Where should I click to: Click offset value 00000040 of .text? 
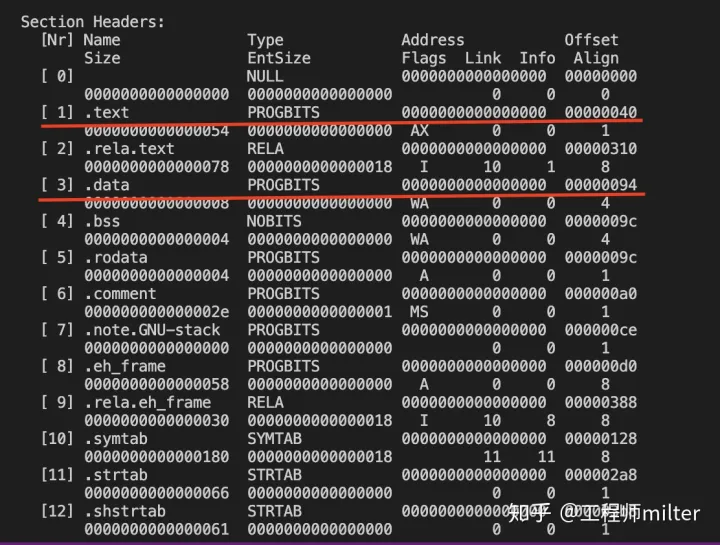[x=601, y=112]
